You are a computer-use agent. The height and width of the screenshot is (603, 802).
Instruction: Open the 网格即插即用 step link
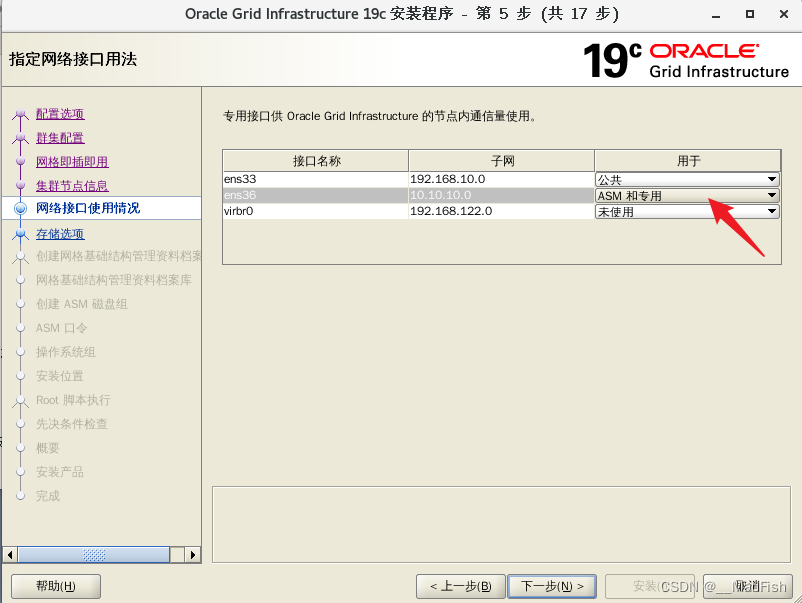(72, 162)
